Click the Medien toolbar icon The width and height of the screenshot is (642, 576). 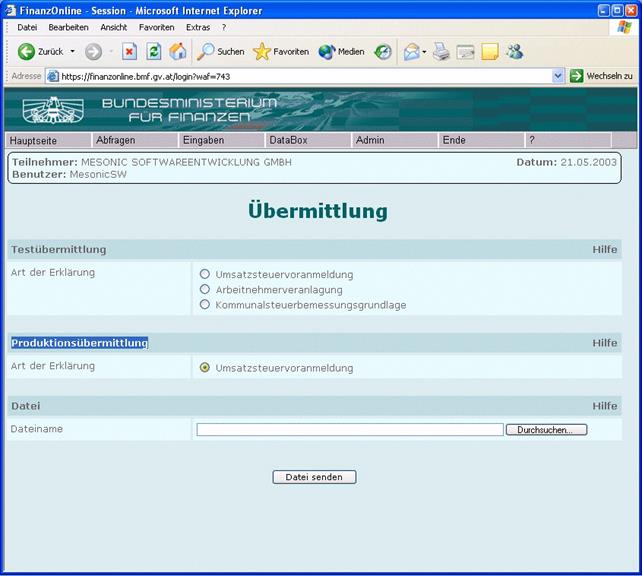click(341, 51)
